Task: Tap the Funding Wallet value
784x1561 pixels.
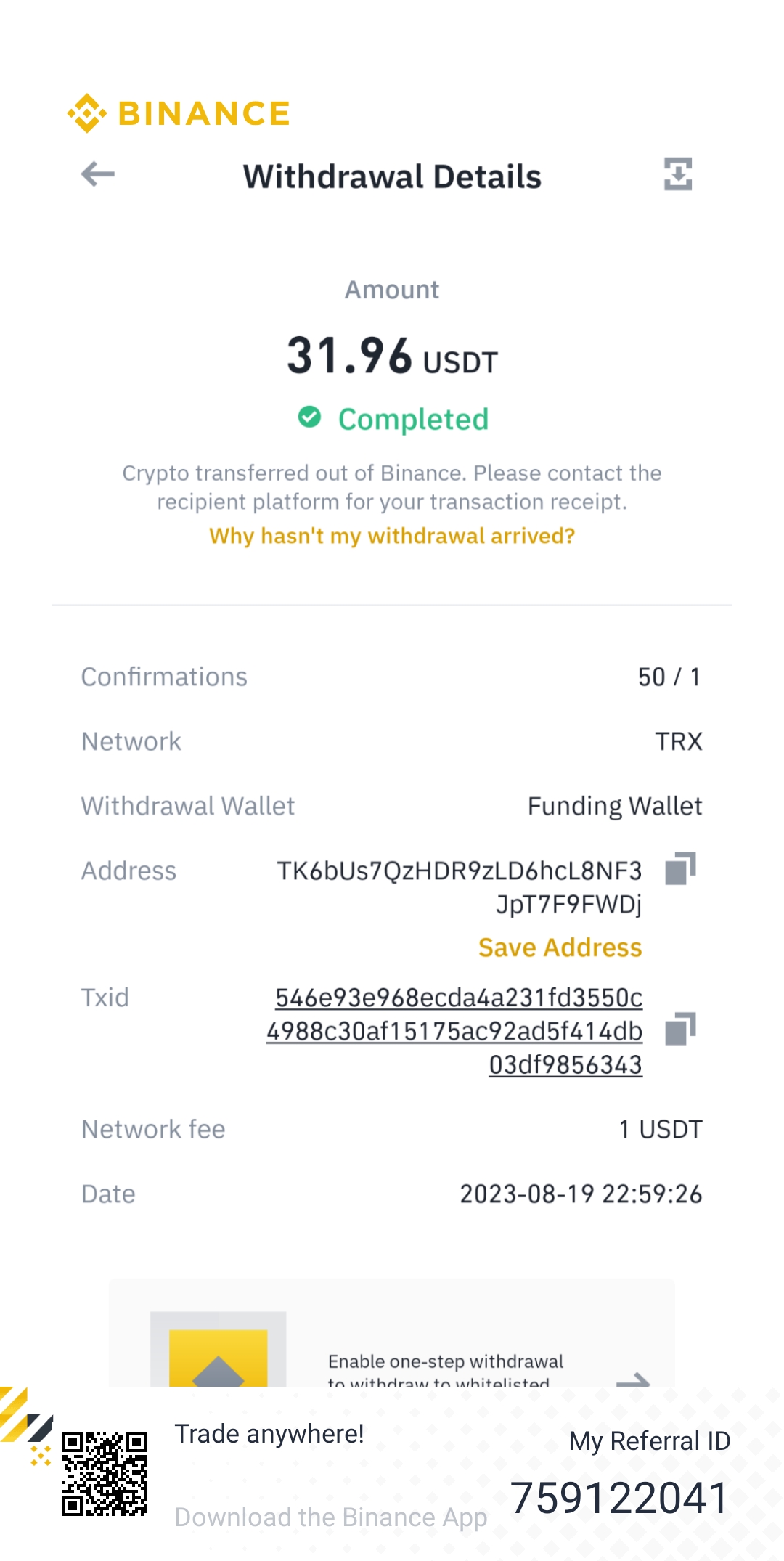Action: [614, 806]
